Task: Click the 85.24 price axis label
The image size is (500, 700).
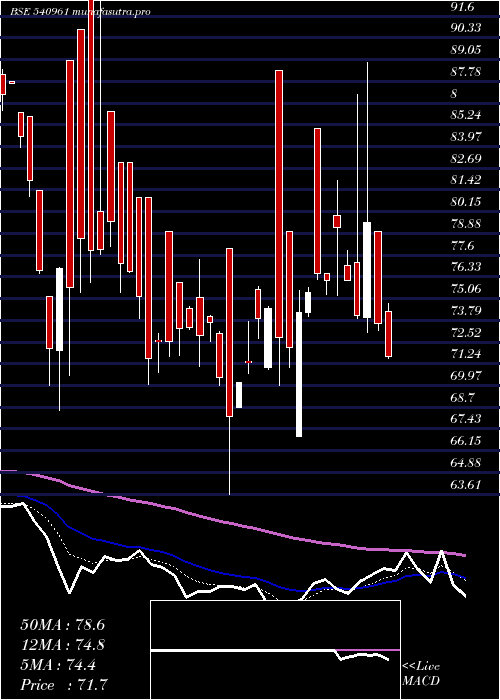Action: pyautogui.click(x=466, y=115)
